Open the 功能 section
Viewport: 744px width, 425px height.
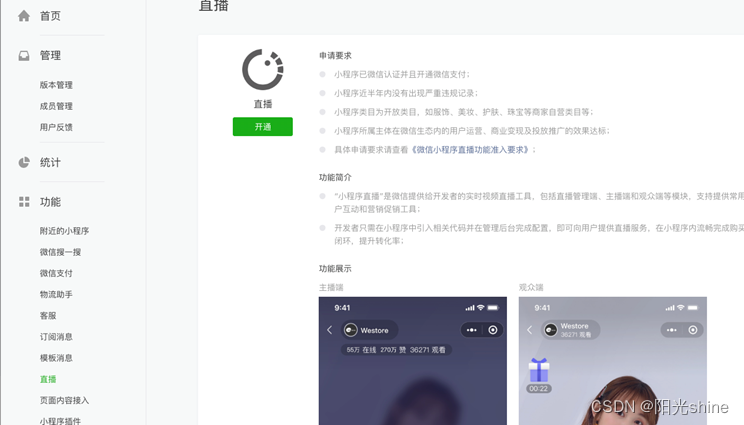click(50, 202)
